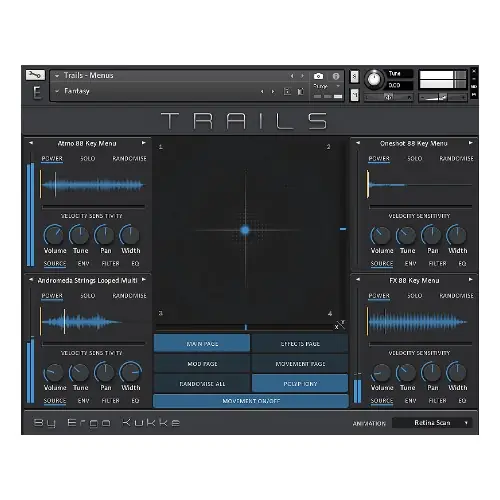
Task: Toggle POWER on Atmo 88 Key Menu layer
Action: tap(52, 159)
